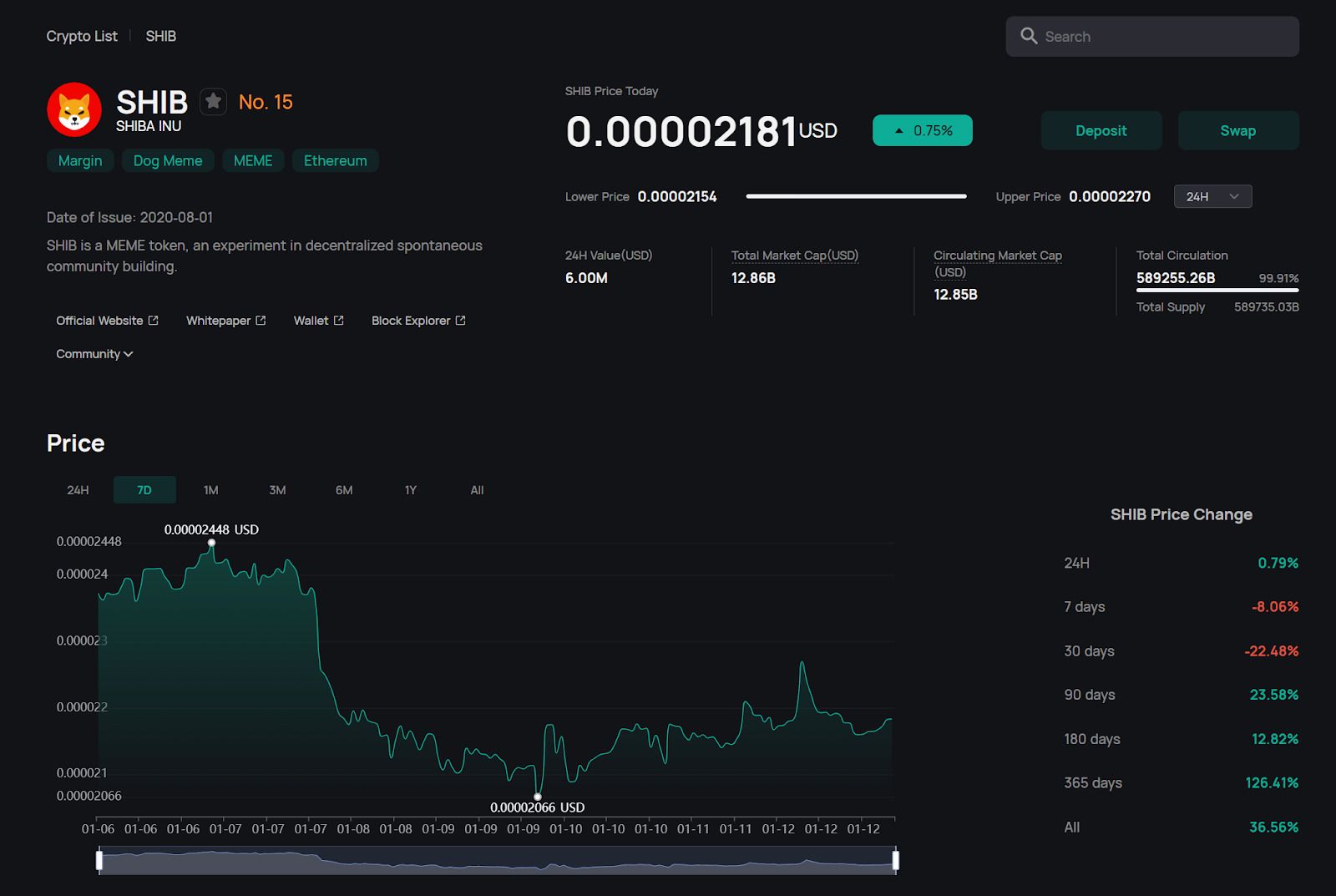The height and width of the screenshot is (896, 1336).
Task: Go back to Crypto List
Action: click(x=82, y=36)
